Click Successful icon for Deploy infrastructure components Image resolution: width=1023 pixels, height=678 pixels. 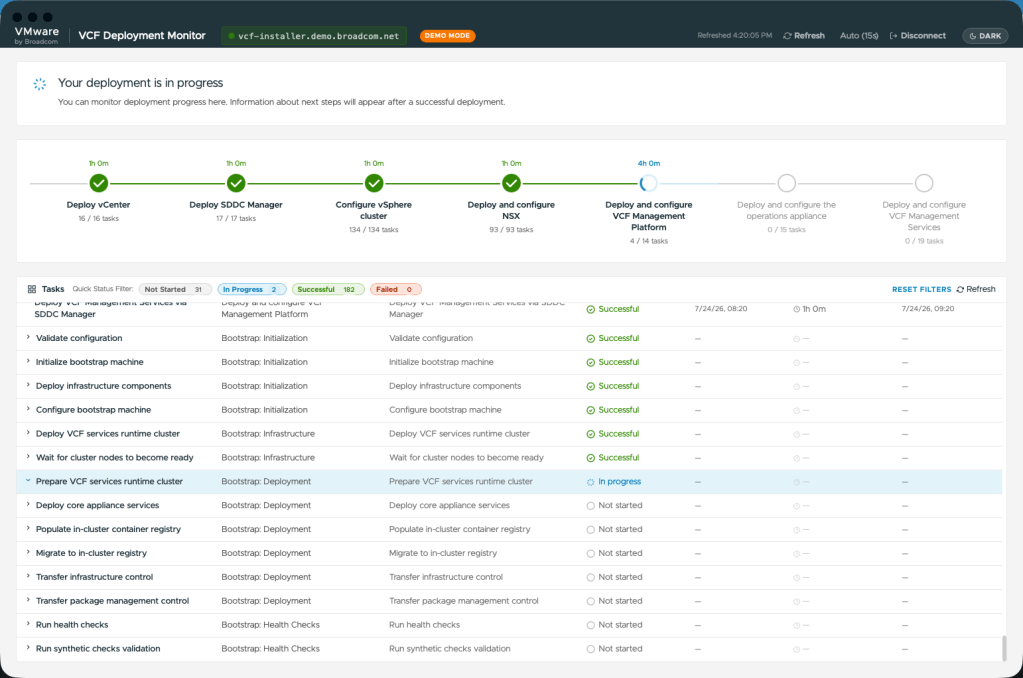pos(590,386)
